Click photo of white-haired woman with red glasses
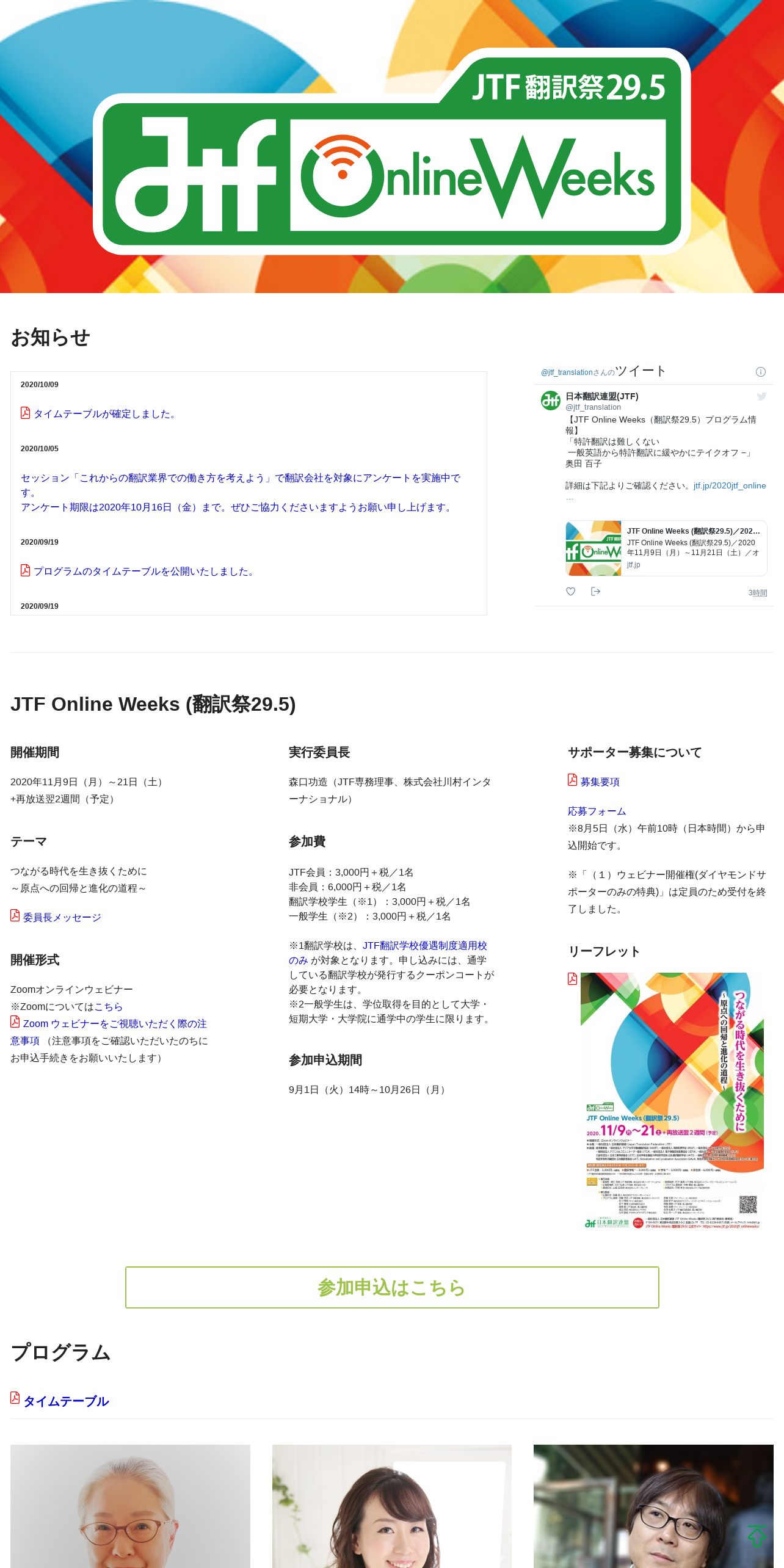This screenshot has width=784, height=1568. tap(130, 1506)
